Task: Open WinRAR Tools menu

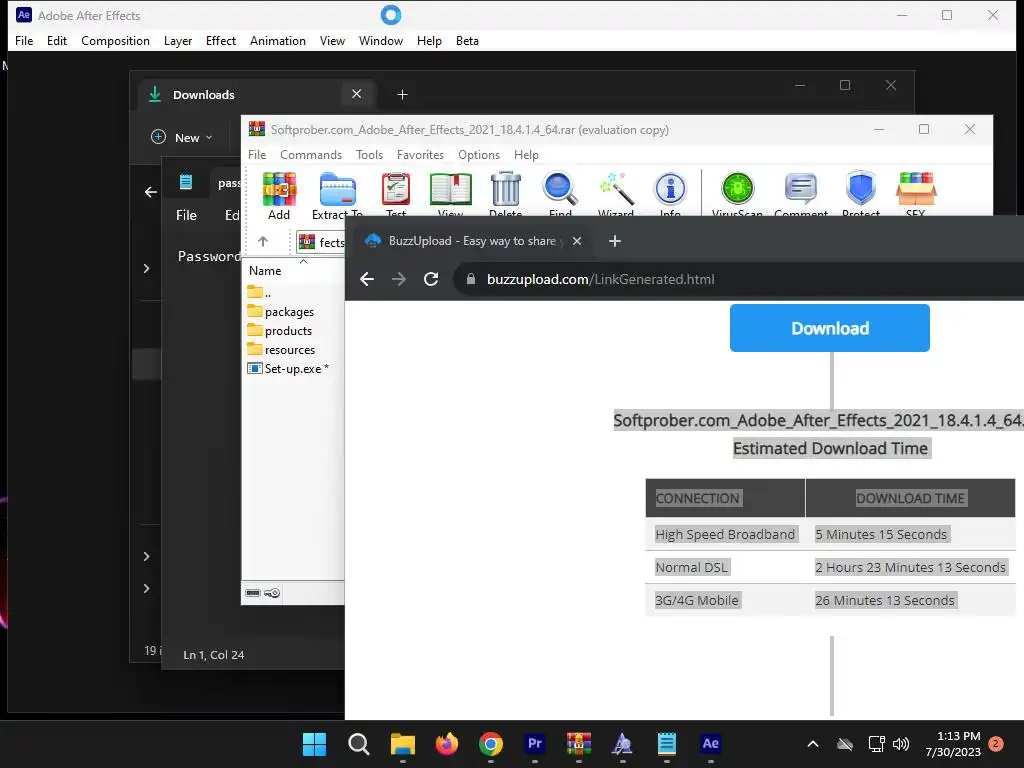Action: tap(369, 155)
